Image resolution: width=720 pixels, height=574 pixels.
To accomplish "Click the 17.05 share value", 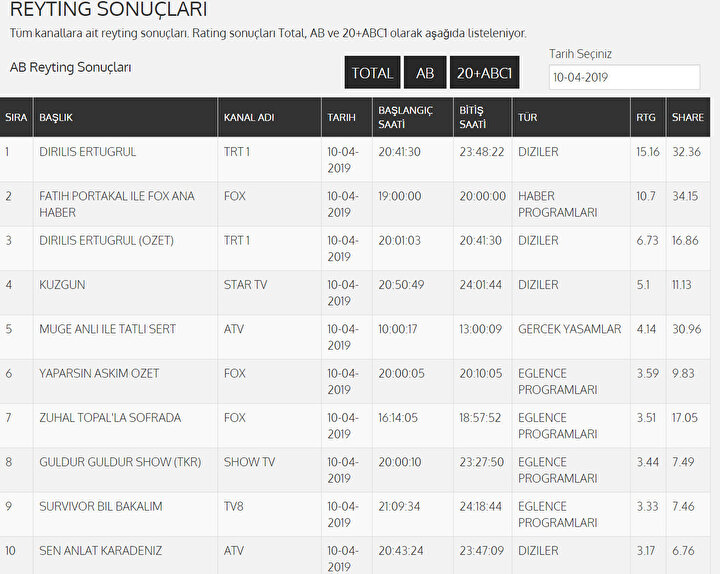I will pyautogui.click(x=685, y=418).
